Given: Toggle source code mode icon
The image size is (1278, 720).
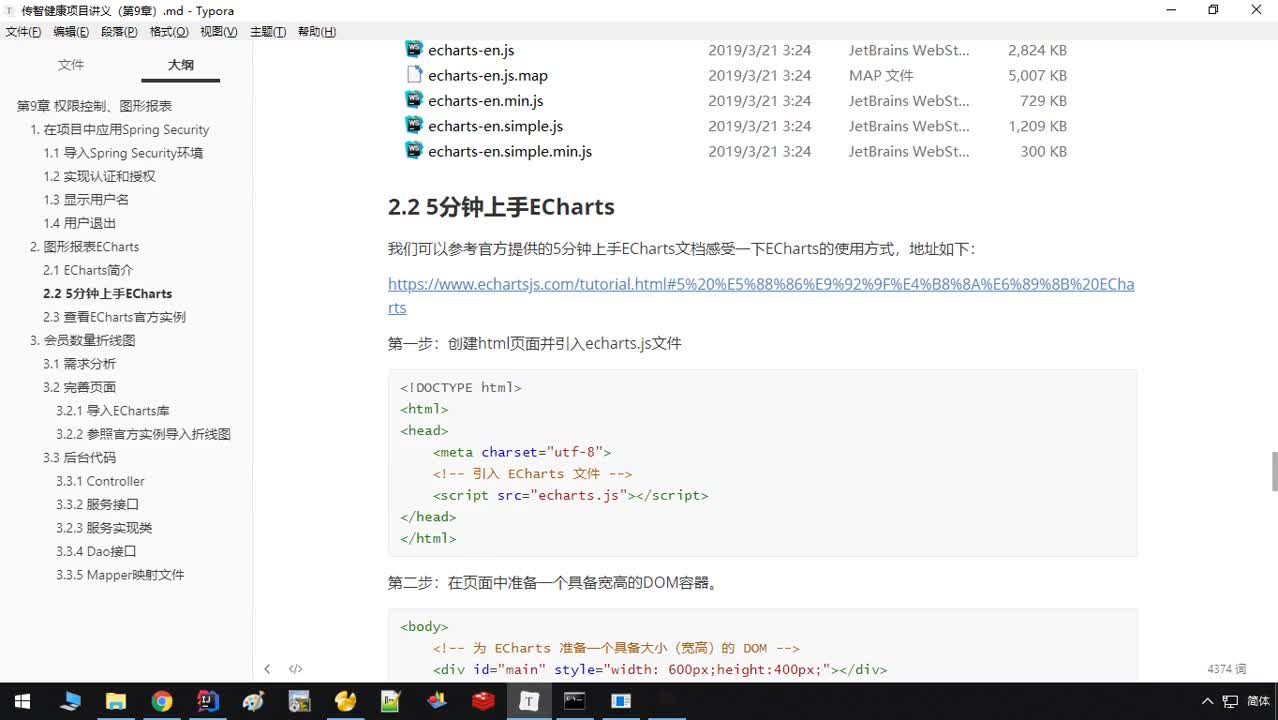Looking at the screenshot, I should [296, 669].
